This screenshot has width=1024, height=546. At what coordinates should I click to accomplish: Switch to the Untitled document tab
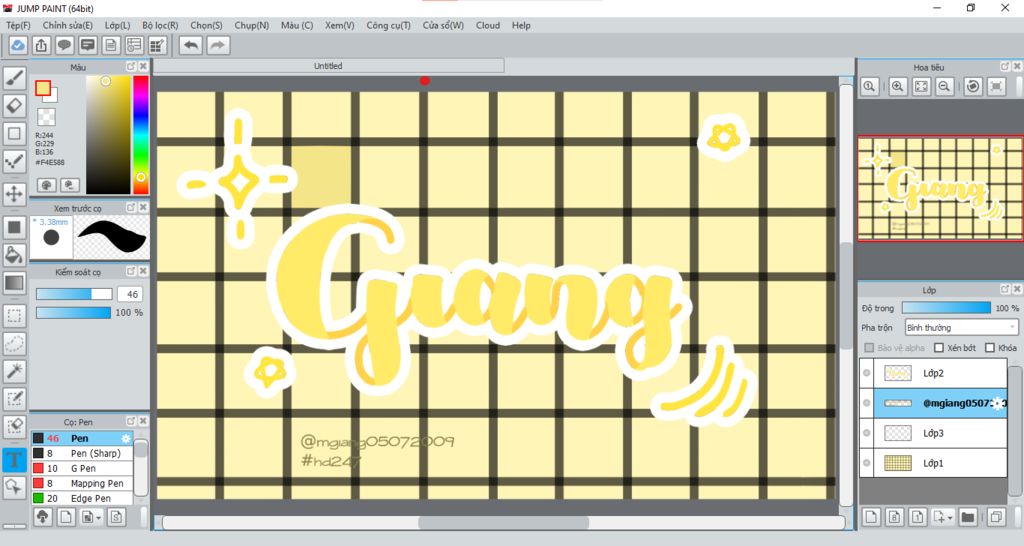pos(328,66)
